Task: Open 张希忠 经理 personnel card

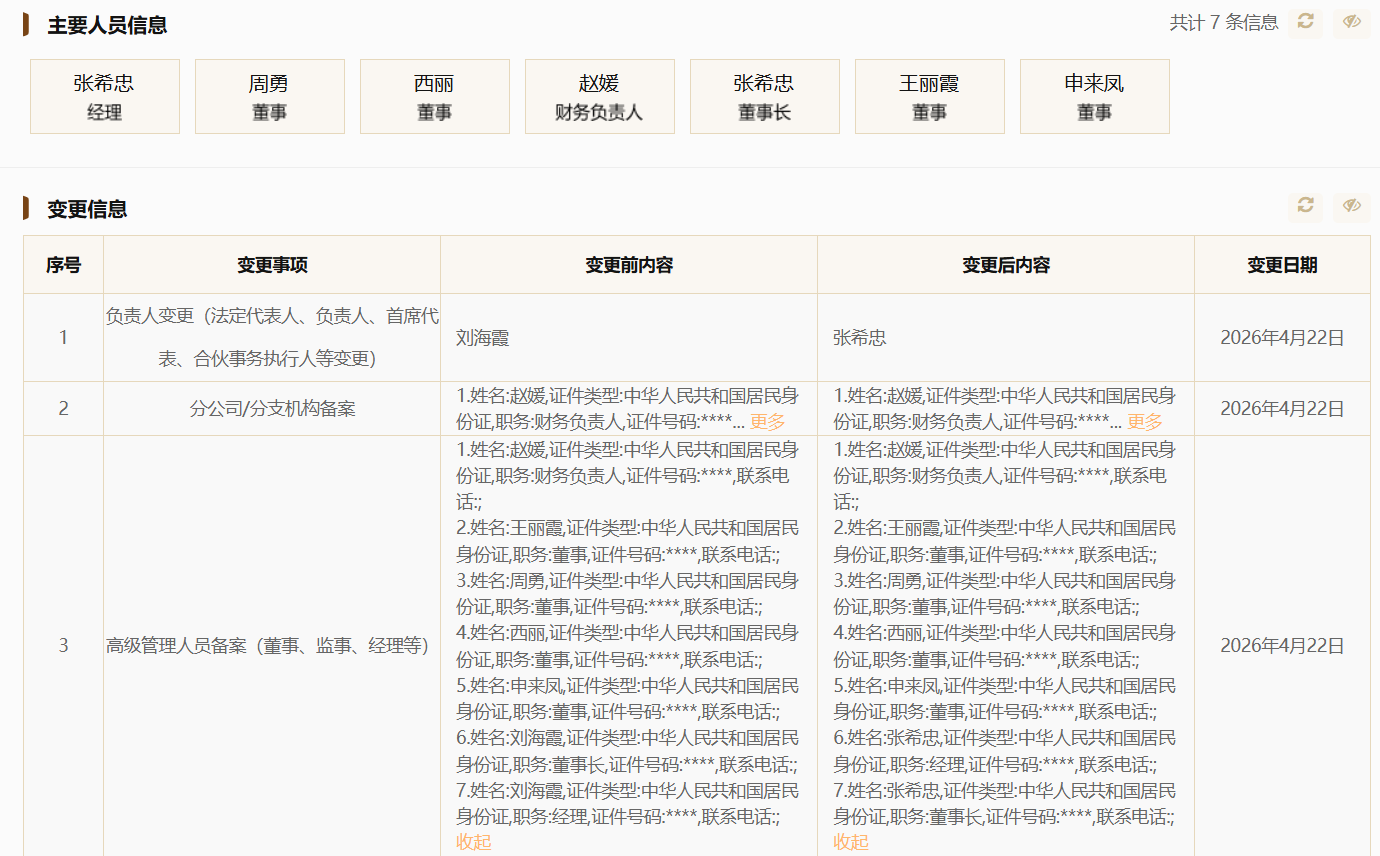Action: click(105, 96)
